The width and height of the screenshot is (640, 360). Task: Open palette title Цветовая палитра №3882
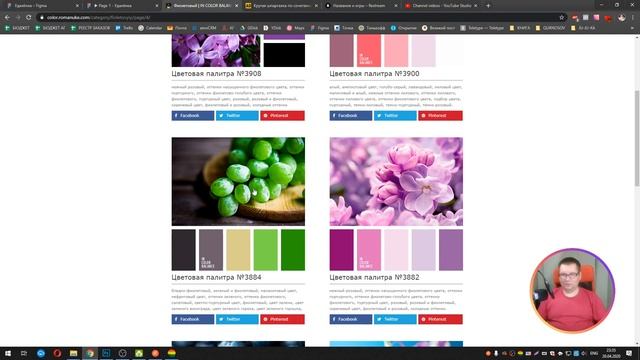[x=374, y=277]
